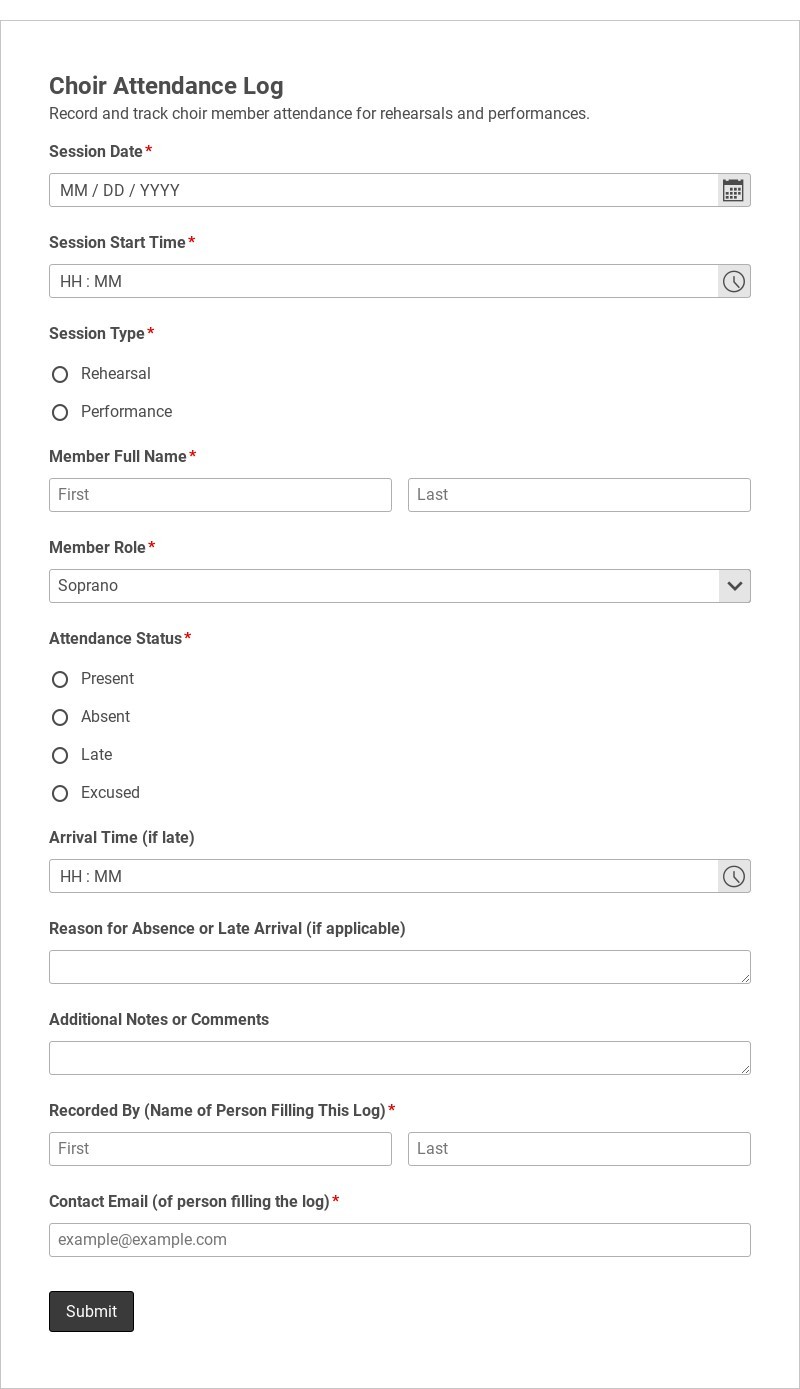This screenshot has width=800, height=1389.
Task: Mark attendance status as Present
Action: pyautogui.click(x=60, y=679)
